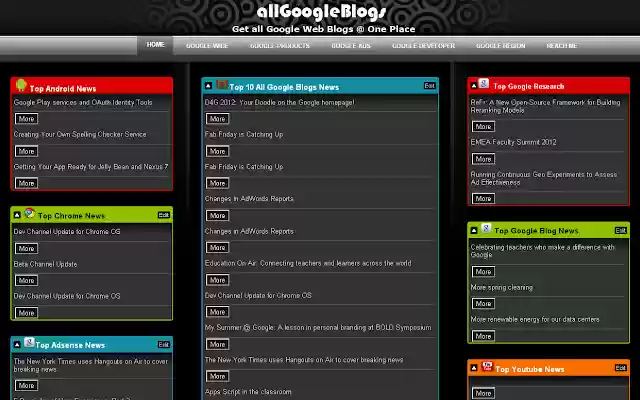
Task: Click the Google icon beside Top Google Blog News
Action: 486,229
